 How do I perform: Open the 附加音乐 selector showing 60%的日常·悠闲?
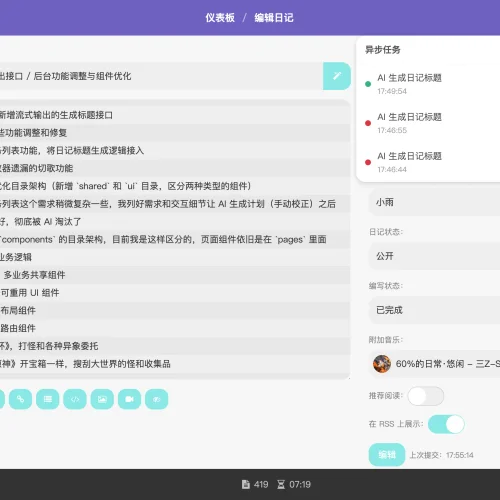click(x=434, y=364)
